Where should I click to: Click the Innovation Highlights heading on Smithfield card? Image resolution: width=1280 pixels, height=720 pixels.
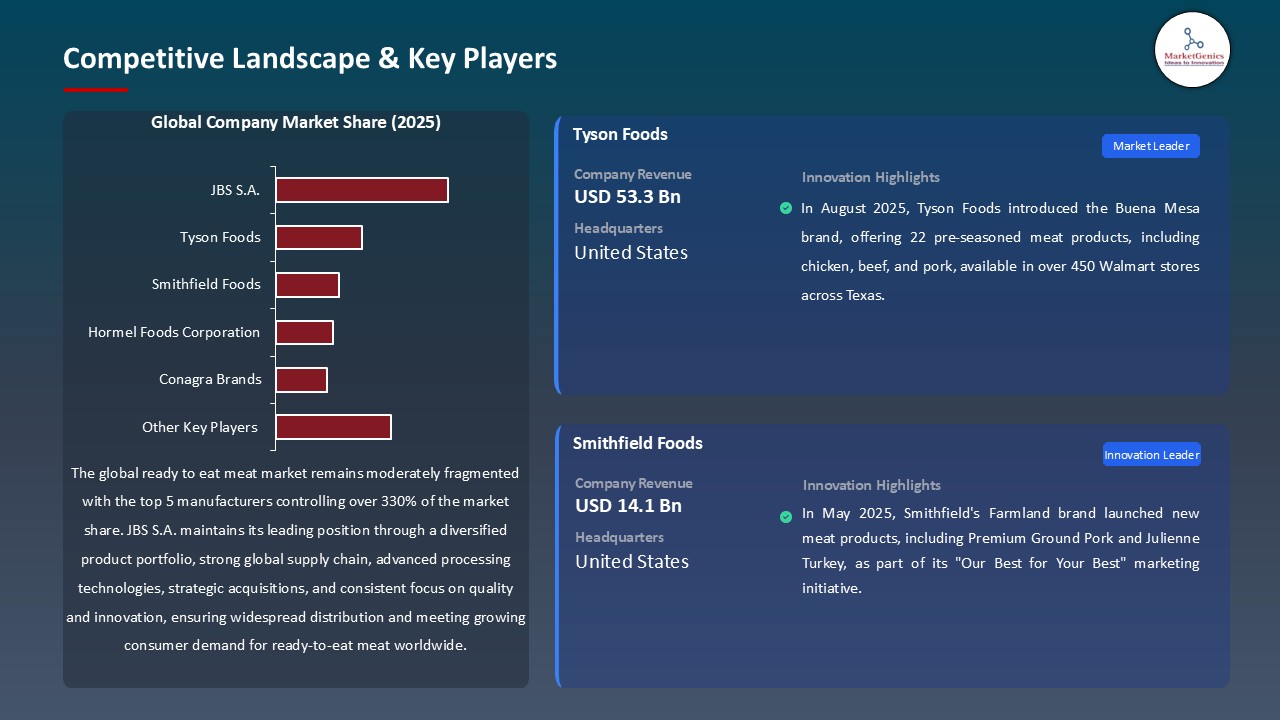870,485
